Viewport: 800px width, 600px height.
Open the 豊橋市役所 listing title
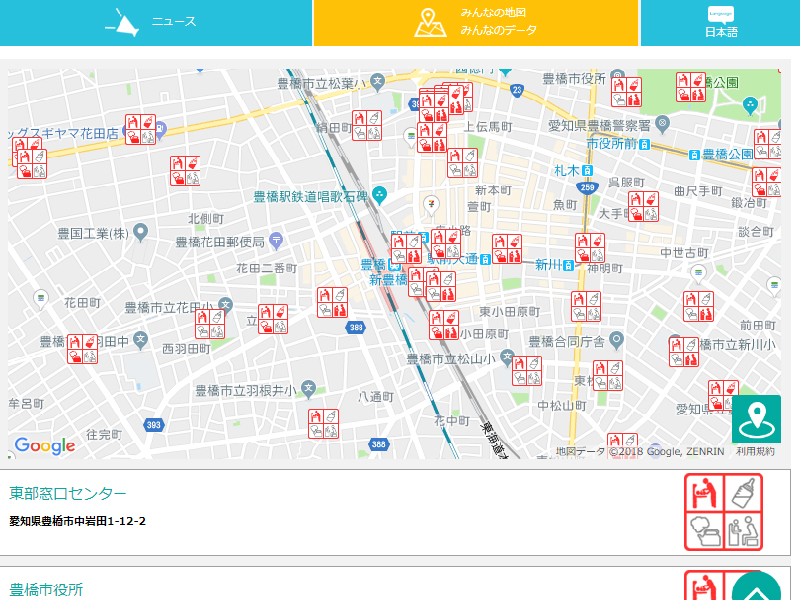tap(46, 589)
